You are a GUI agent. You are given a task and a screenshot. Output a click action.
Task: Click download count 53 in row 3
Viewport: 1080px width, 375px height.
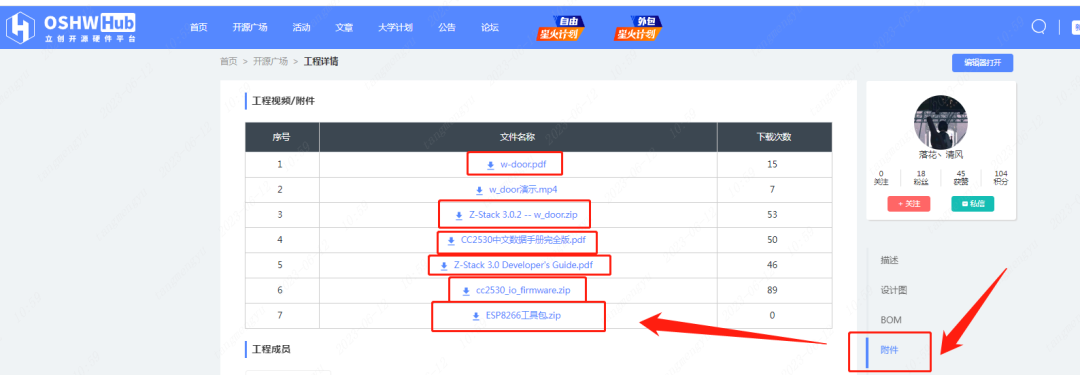point(772,215)
